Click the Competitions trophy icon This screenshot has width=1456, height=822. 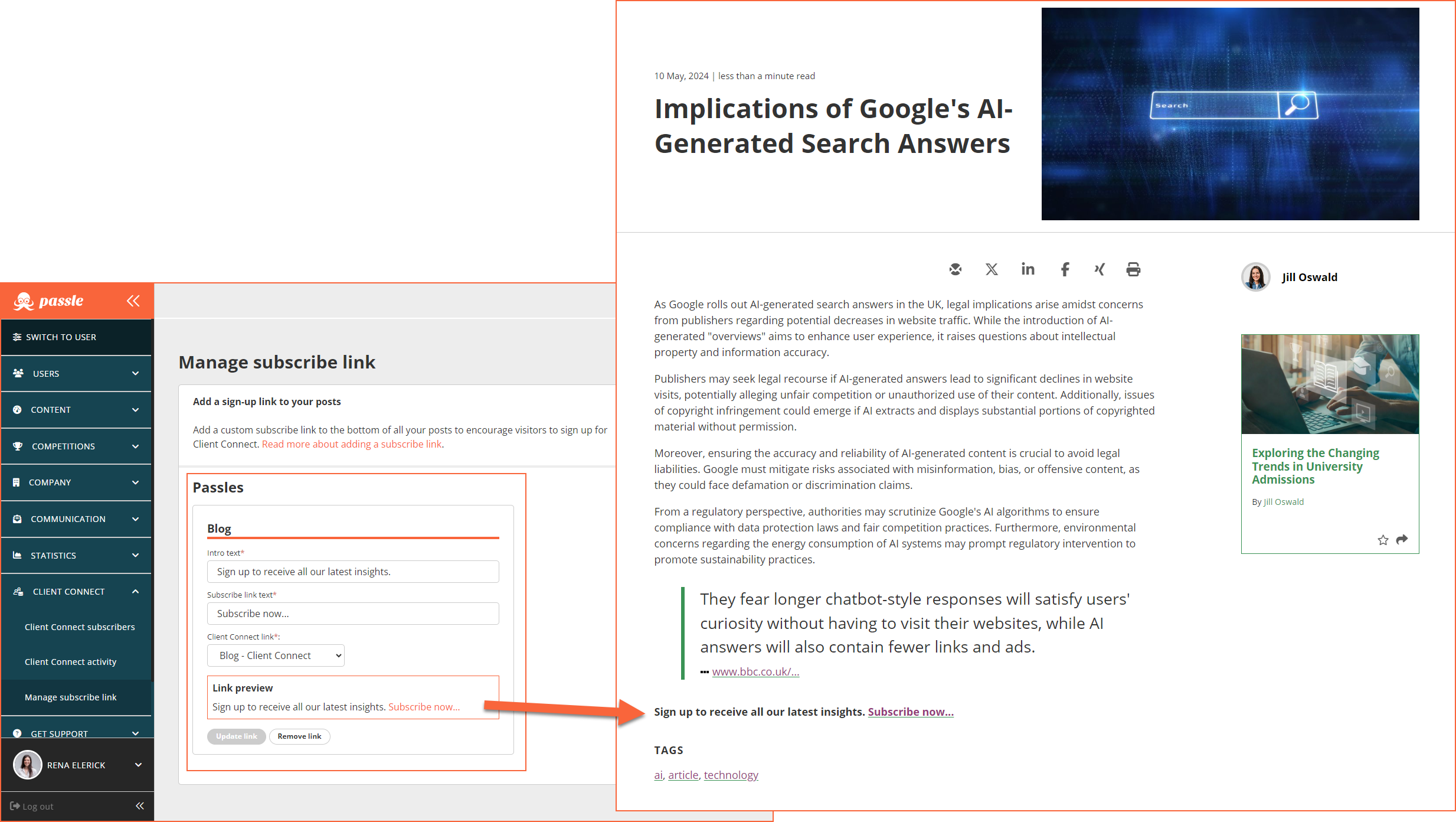click(18, 446)
